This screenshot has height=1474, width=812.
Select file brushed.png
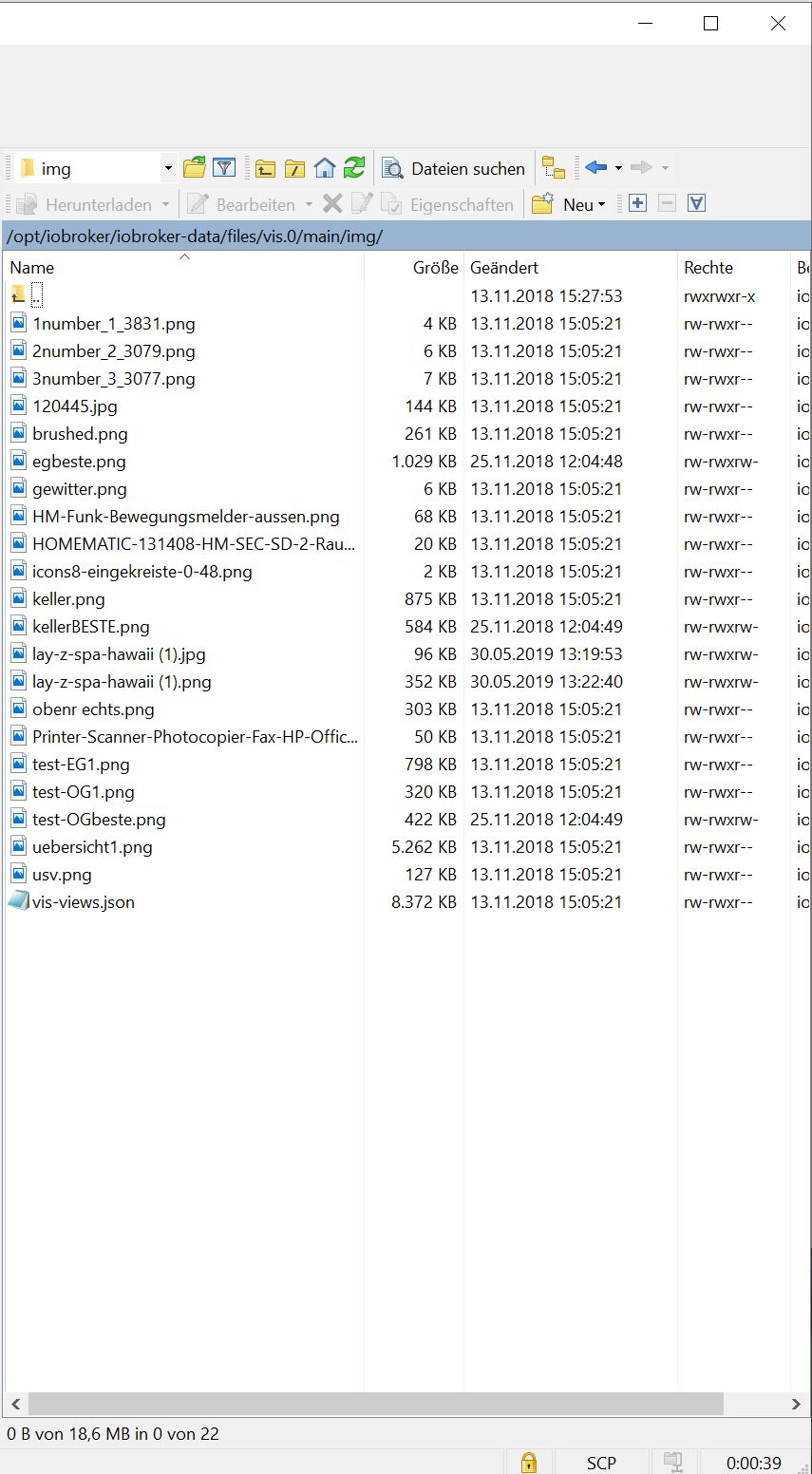(x=80, y=434)
